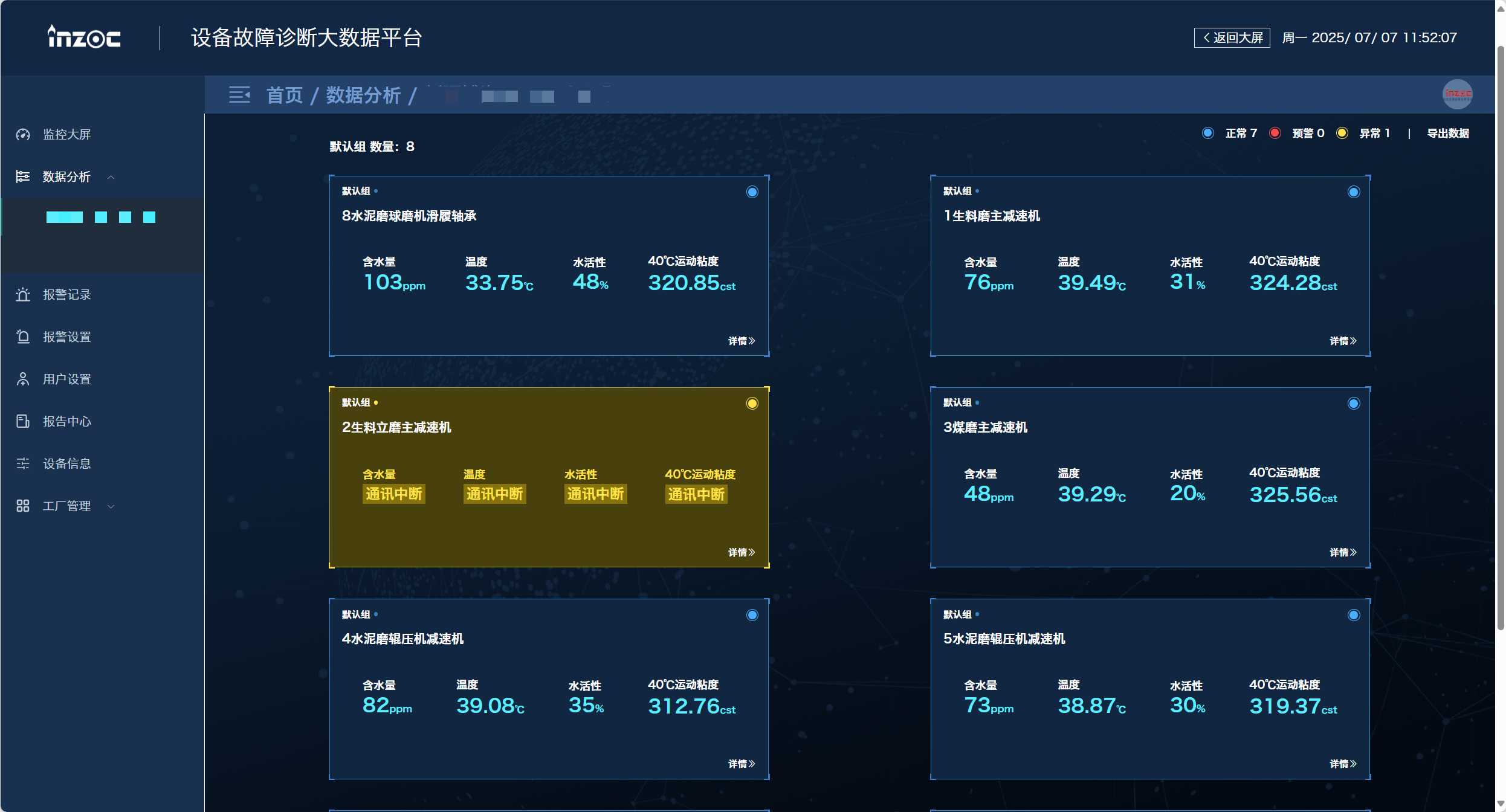Click the blue 正常 status dot legend
Screen dimensions: 1506x812
(x=1207, y=132)
